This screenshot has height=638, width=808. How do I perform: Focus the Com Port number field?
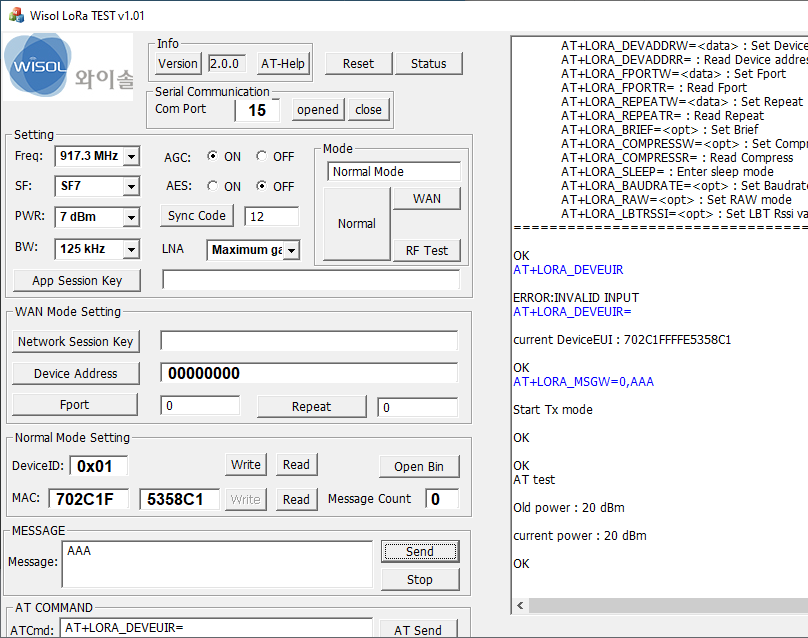[x=257, y=110]
